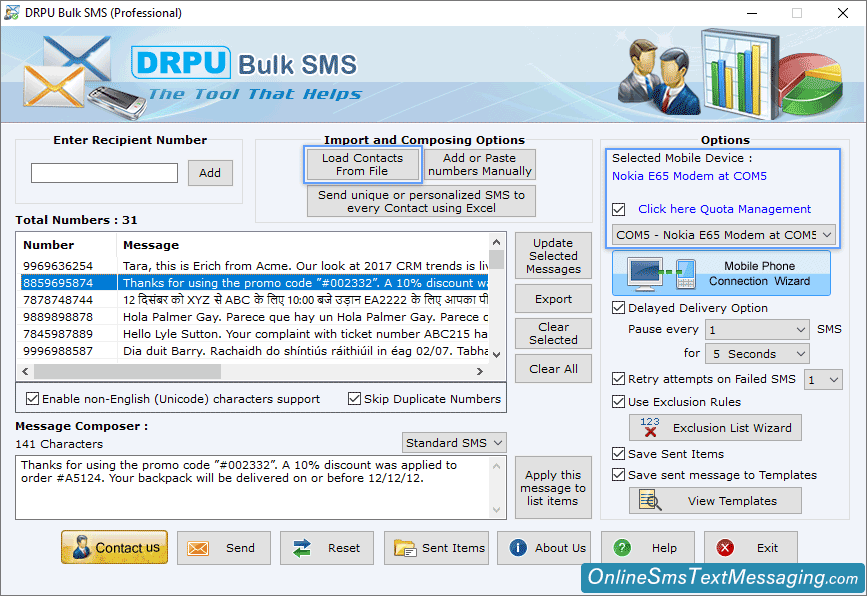Image resolution: width=867 pixels, height=596 pixels.
Task: Toggle Skip Duplicate Numbers checkbox
Action: (x=354, y=399)
